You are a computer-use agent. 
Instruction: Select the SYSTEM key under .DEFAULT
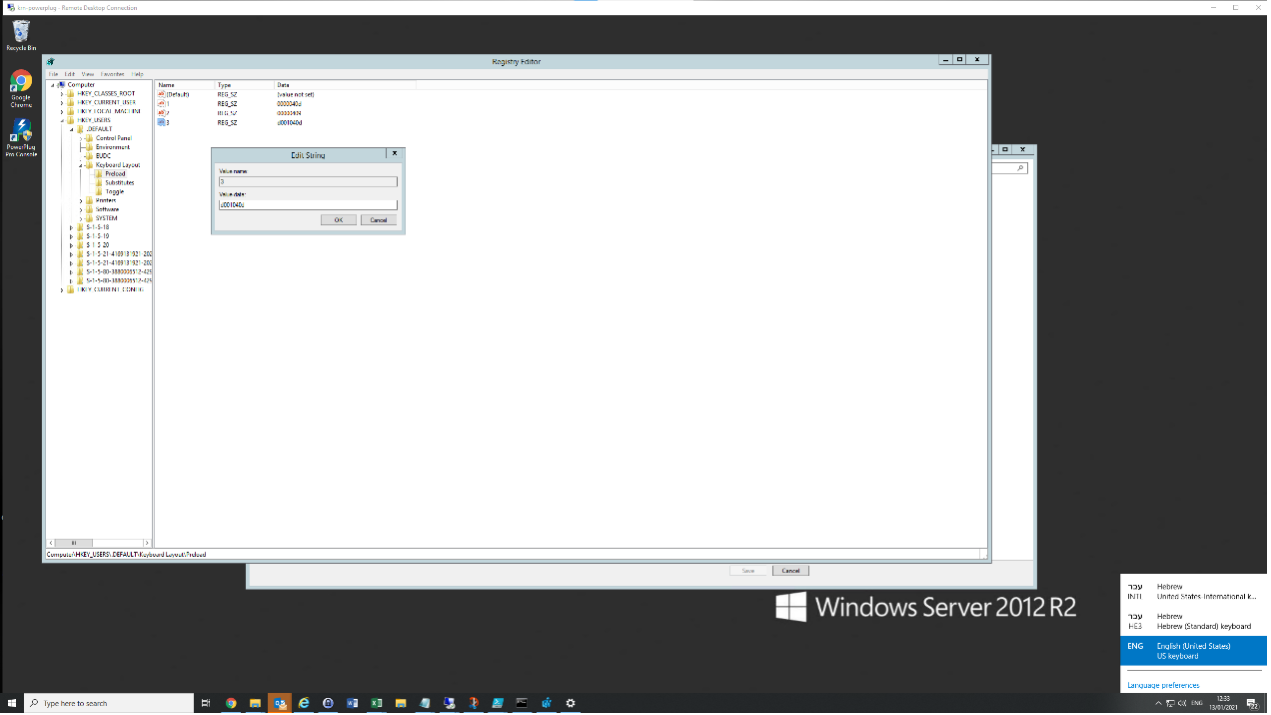tap(106, 218)
